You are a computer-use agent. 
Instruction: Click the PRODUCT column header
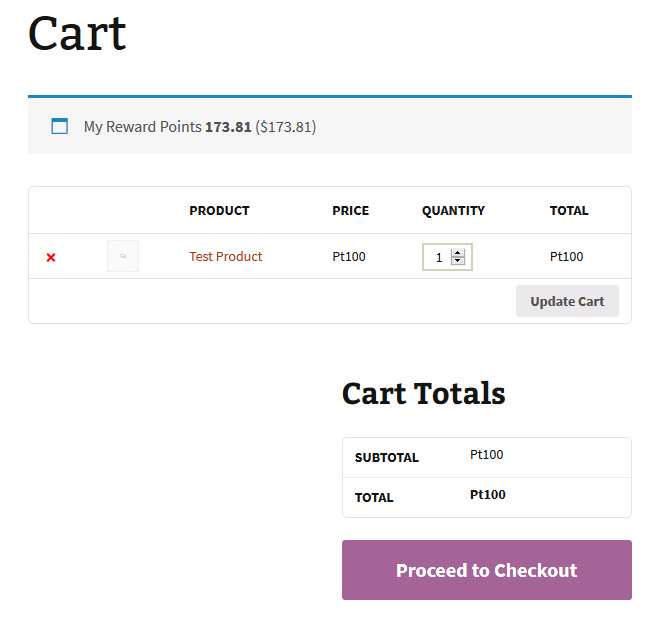[219, 210]
